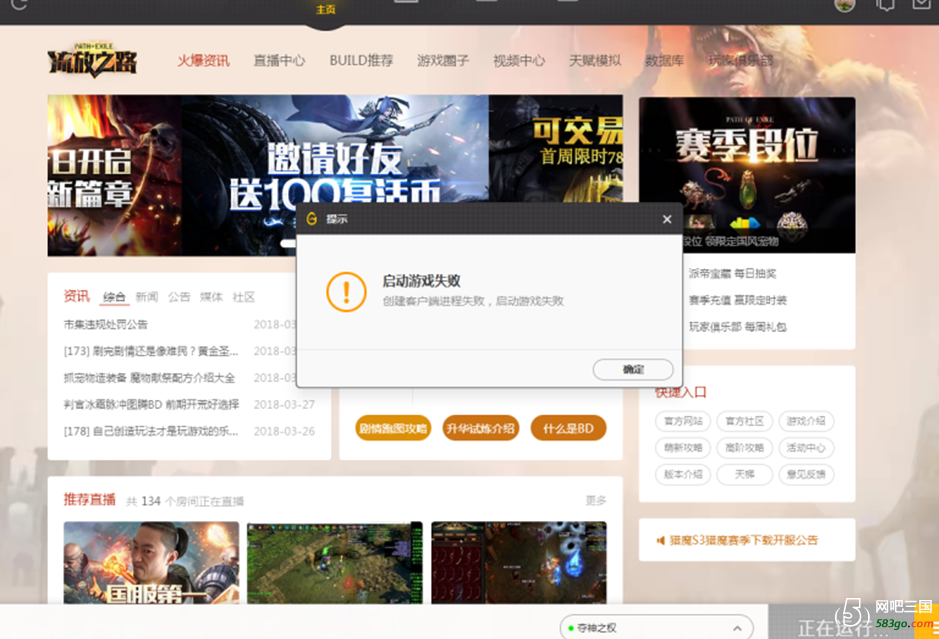Open 玩家俱乐部 每周礼包 link

coord(738,327)
